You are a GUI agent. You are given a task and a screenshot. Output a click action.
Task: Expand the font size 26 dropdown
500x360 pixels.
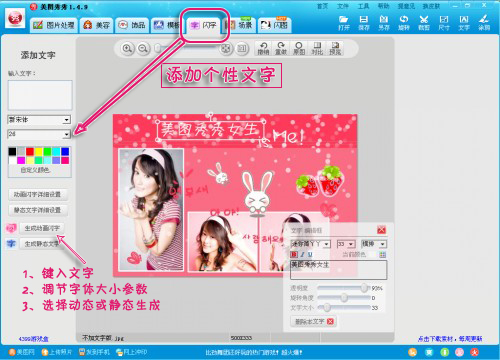point(67,134)
